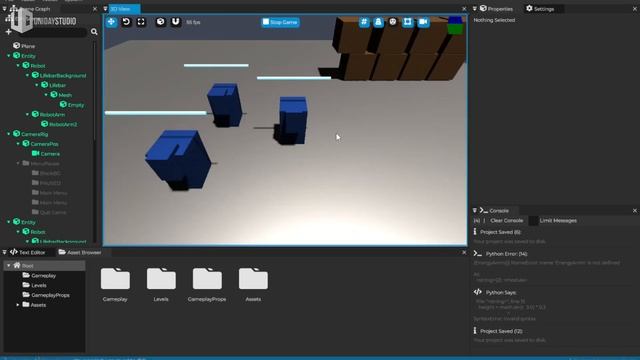Screen dimensions: 640x360
Task: Click the CameraRig cube icon
Action: pos(16,134)
